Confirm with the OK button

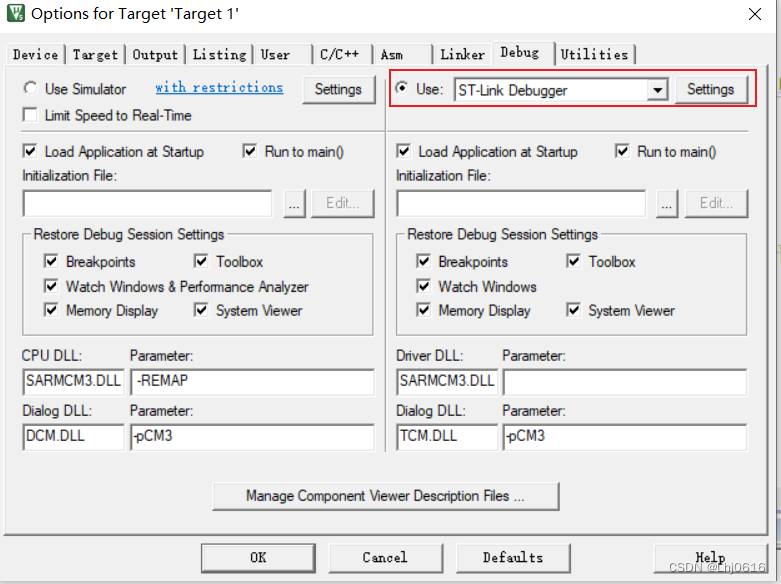click(258, 558)
